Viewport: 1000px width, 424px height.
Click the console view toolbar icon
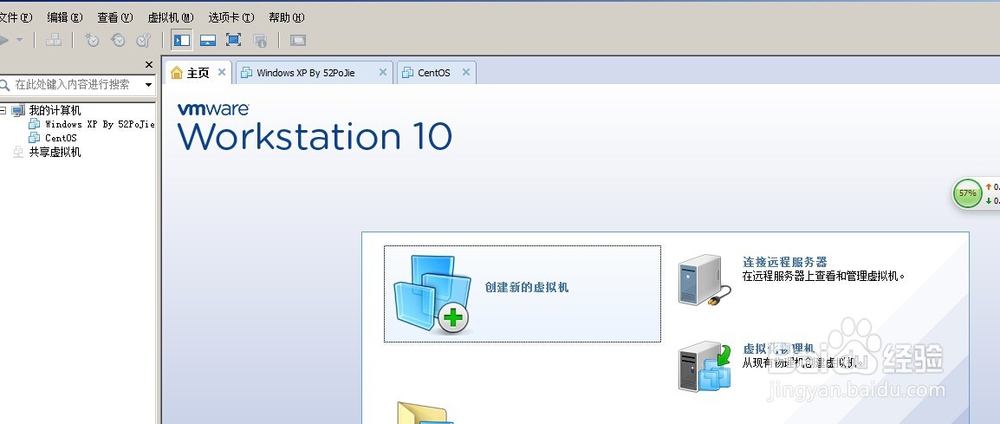click(x=298, y=40)
